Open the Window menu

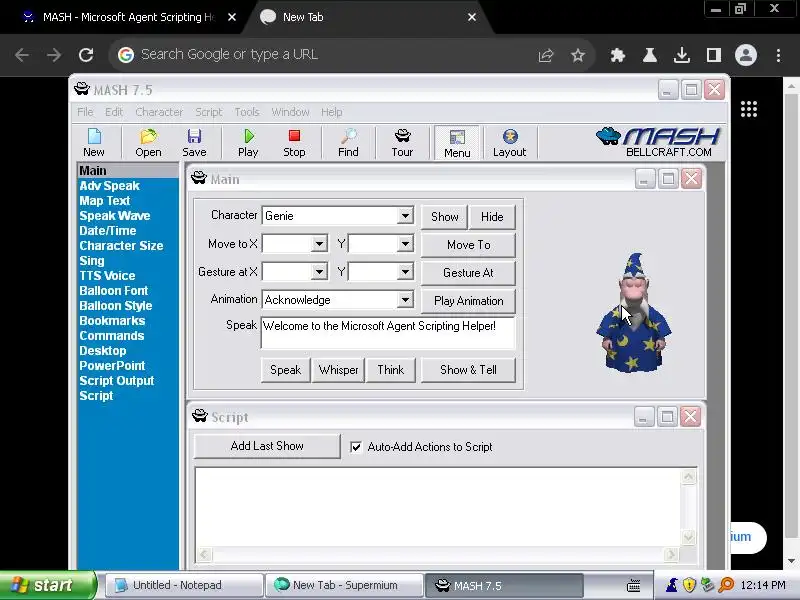(x=290, y=112)
